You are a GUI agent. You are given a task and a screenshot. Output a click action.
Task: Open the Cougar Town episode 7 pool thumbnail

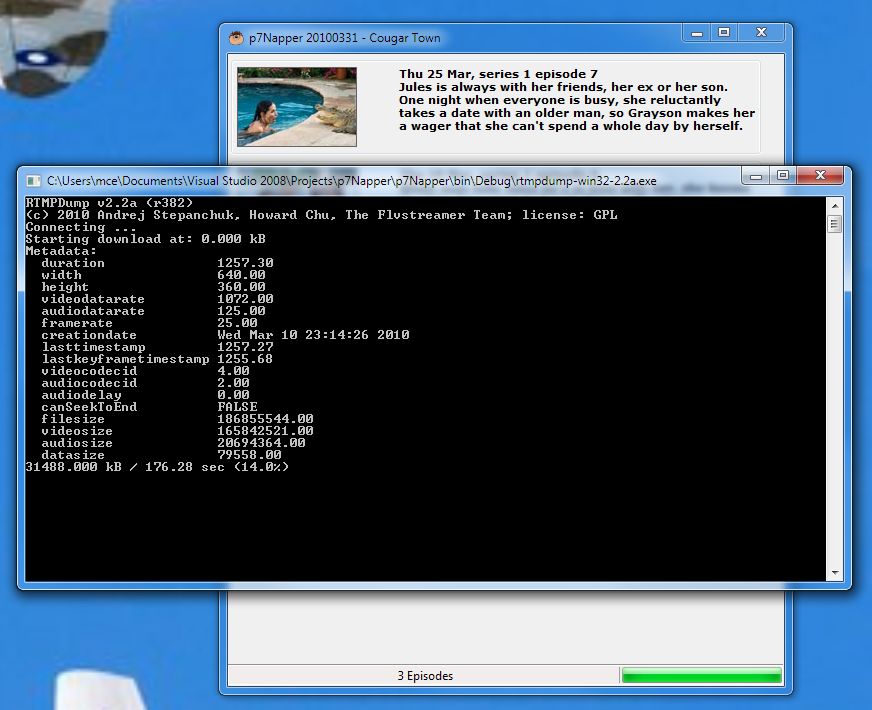(297, 107)
